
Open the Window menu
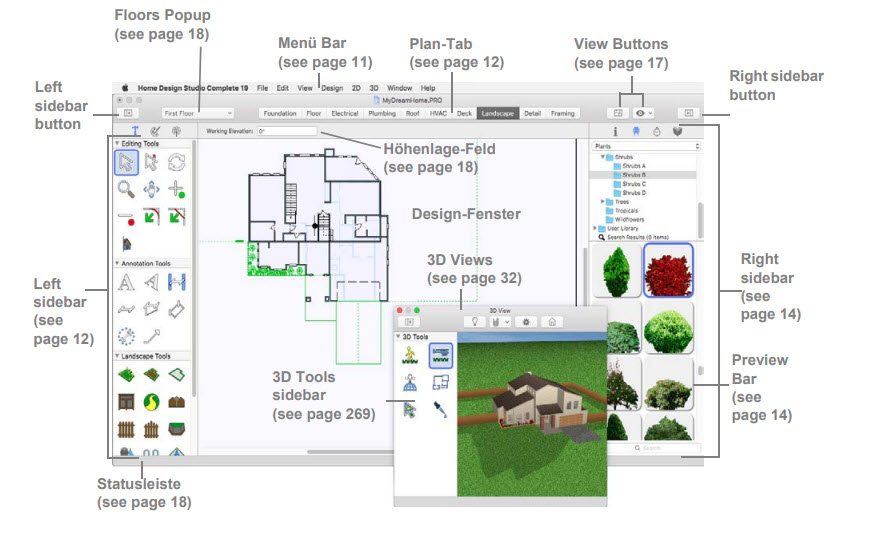point(399,88)
